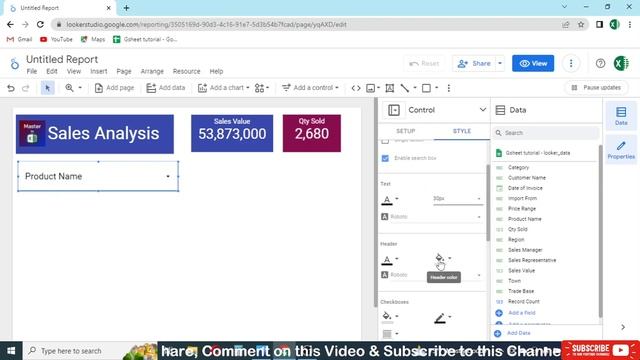Screen dimensions: 640x360
Task: Expand the Add a control dropdown
Action: coord(310,88)
